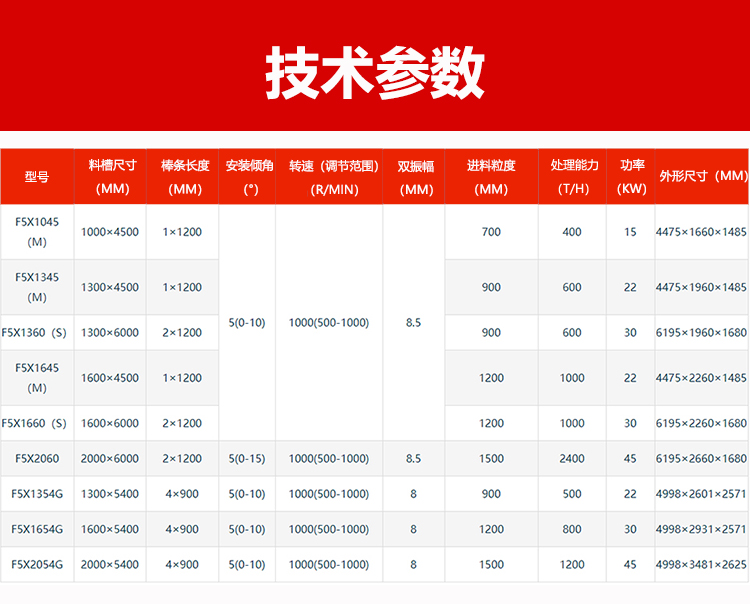Viewport: 750px width, 604px height.
Task: Select the 700 feed size cell
Action: pyautogui.click(x=491, y=232)
